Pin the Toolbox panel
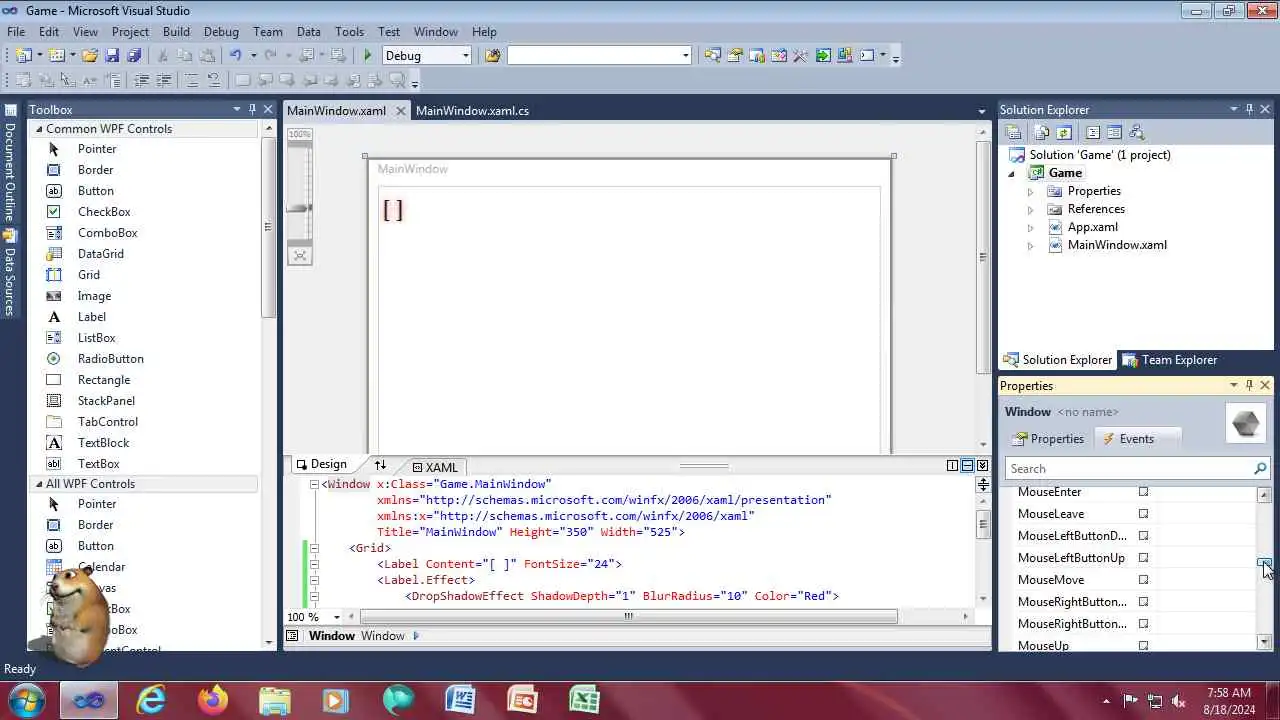This screenshot has width=1280, height=720. [x=252, y=109]
